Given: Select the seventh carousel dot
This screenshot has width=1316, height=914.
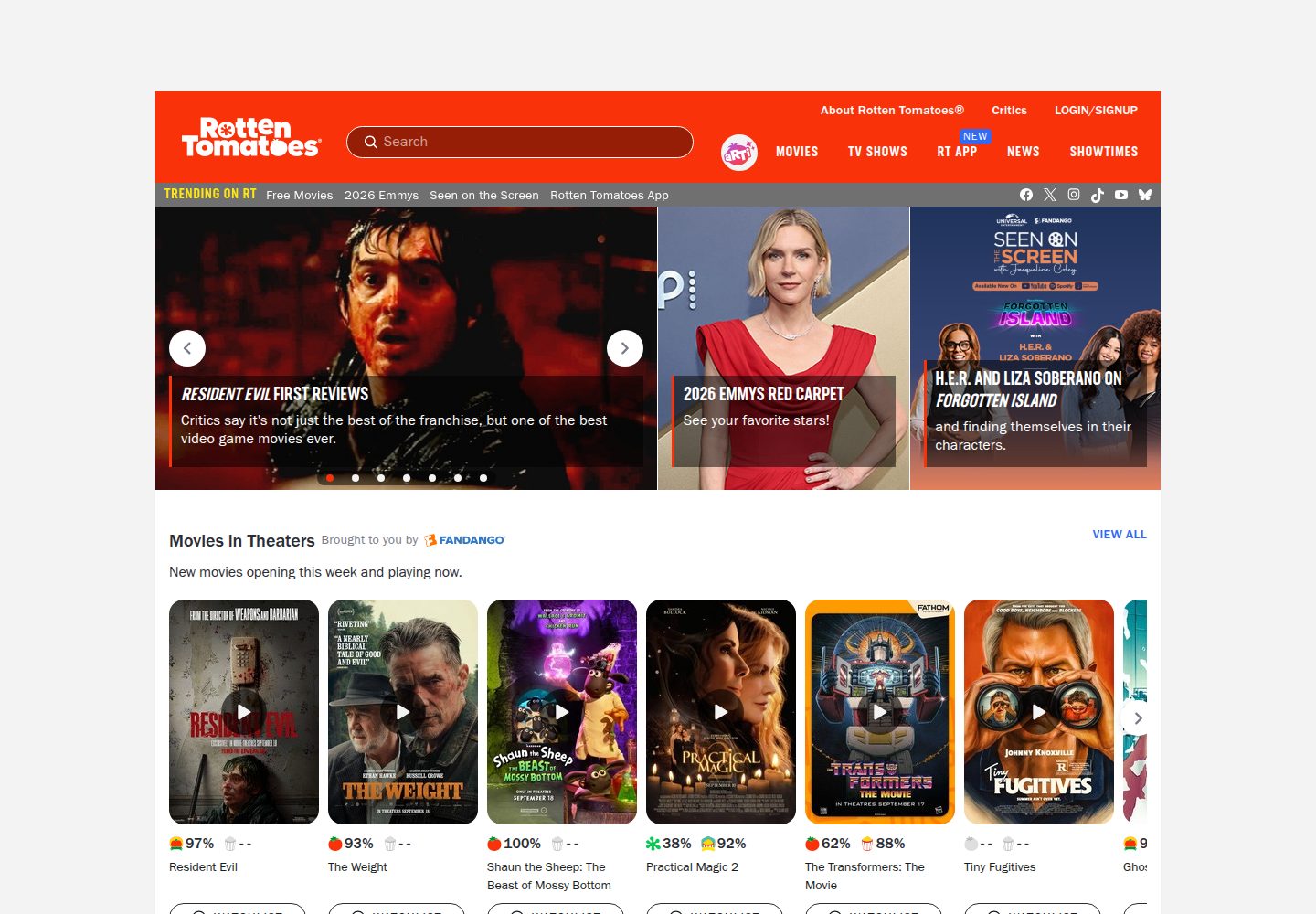Looking at the screenshot, I should (483, 478).
